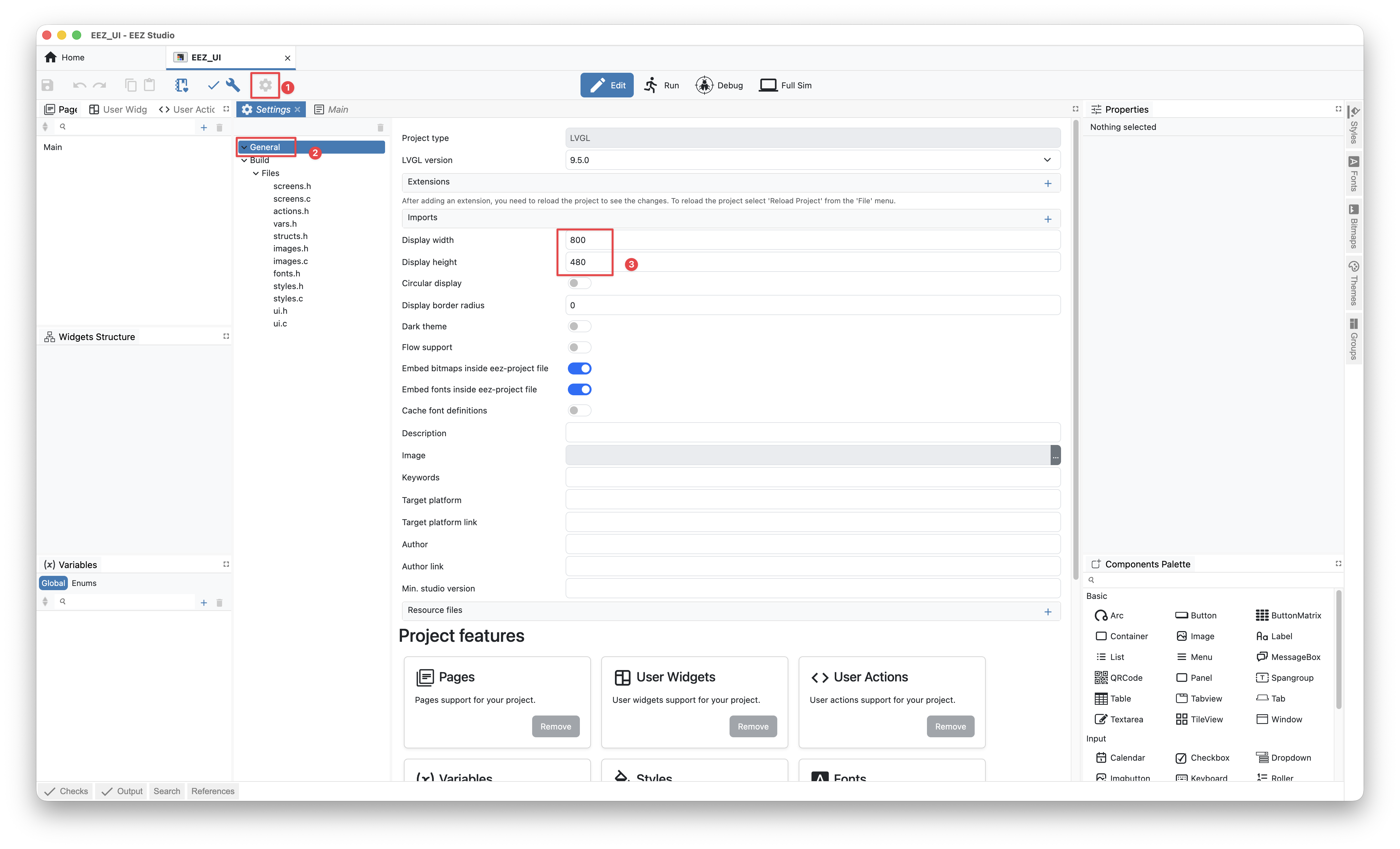Open the LVGL version dropdown

812,160
